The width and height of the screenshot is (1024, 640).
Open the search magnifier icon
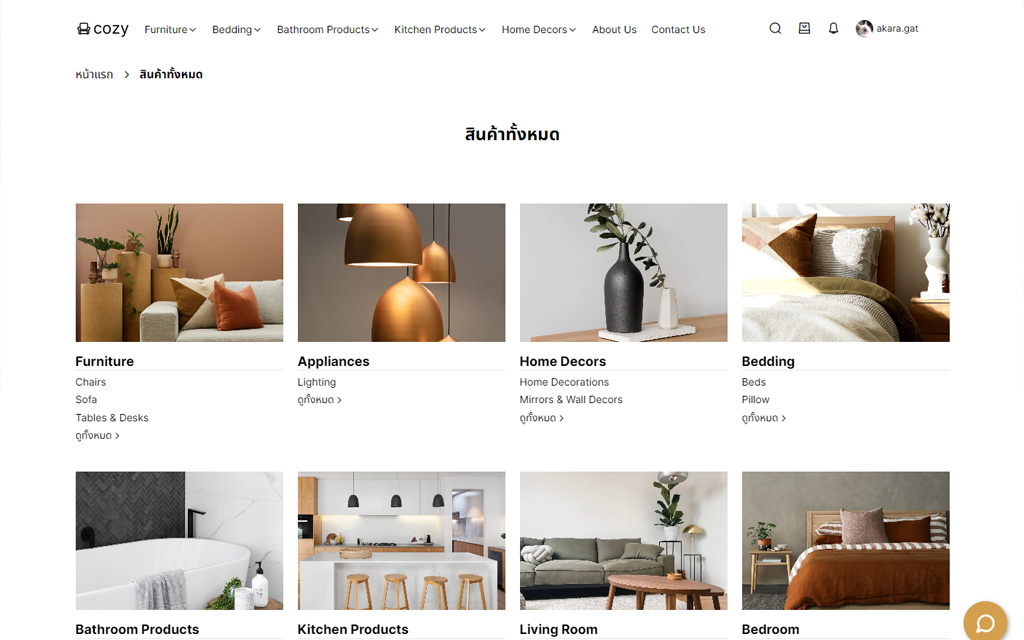(x=775, y=29)
